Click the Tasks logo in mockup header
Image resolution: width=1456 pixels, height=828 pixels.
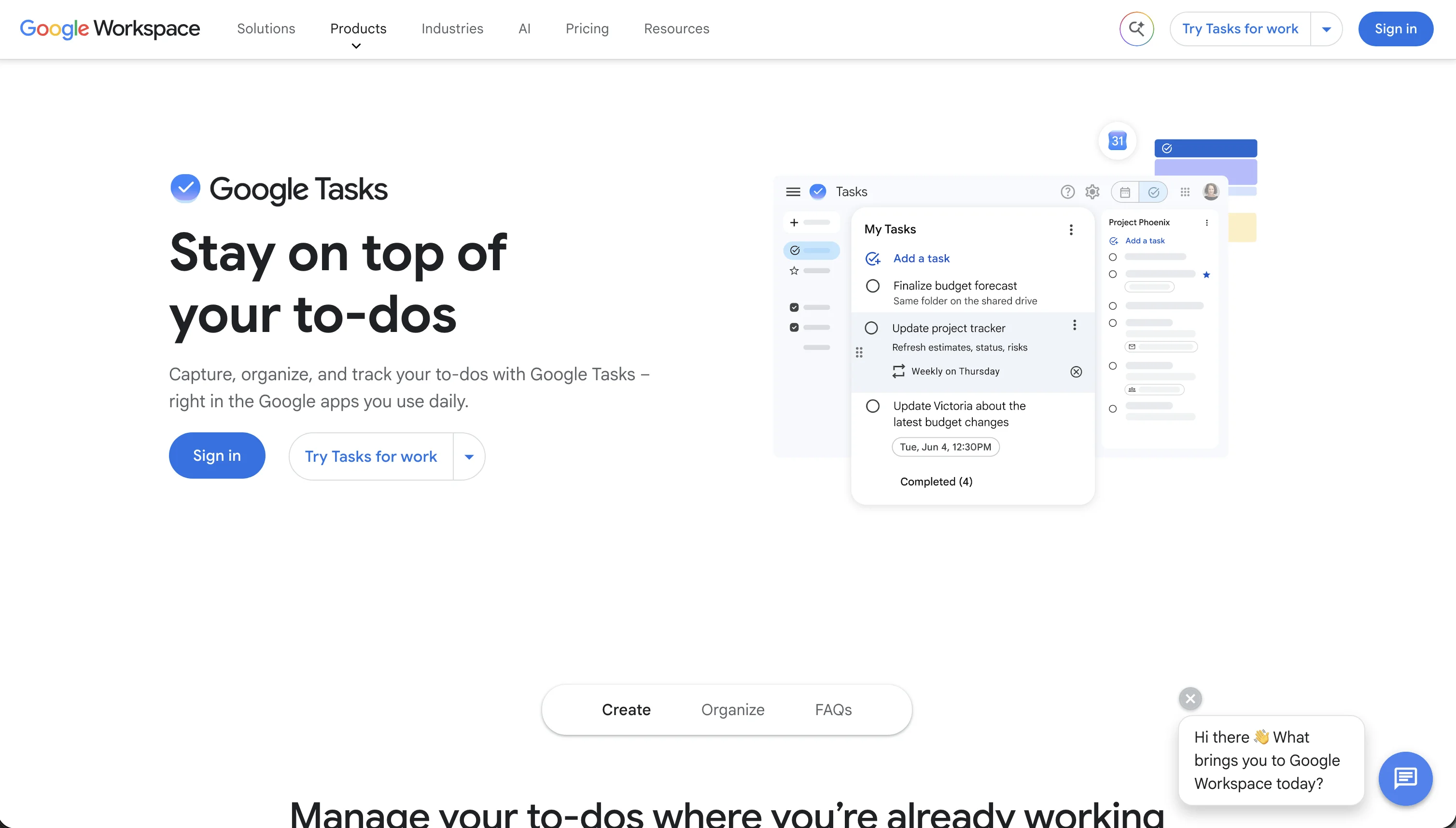818,192
